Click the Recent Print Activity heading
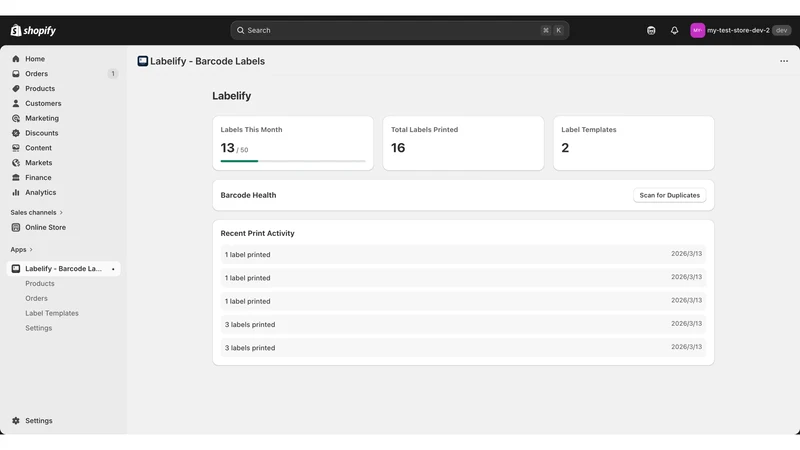This screenshot has width=800, height=450. point(258,233)
